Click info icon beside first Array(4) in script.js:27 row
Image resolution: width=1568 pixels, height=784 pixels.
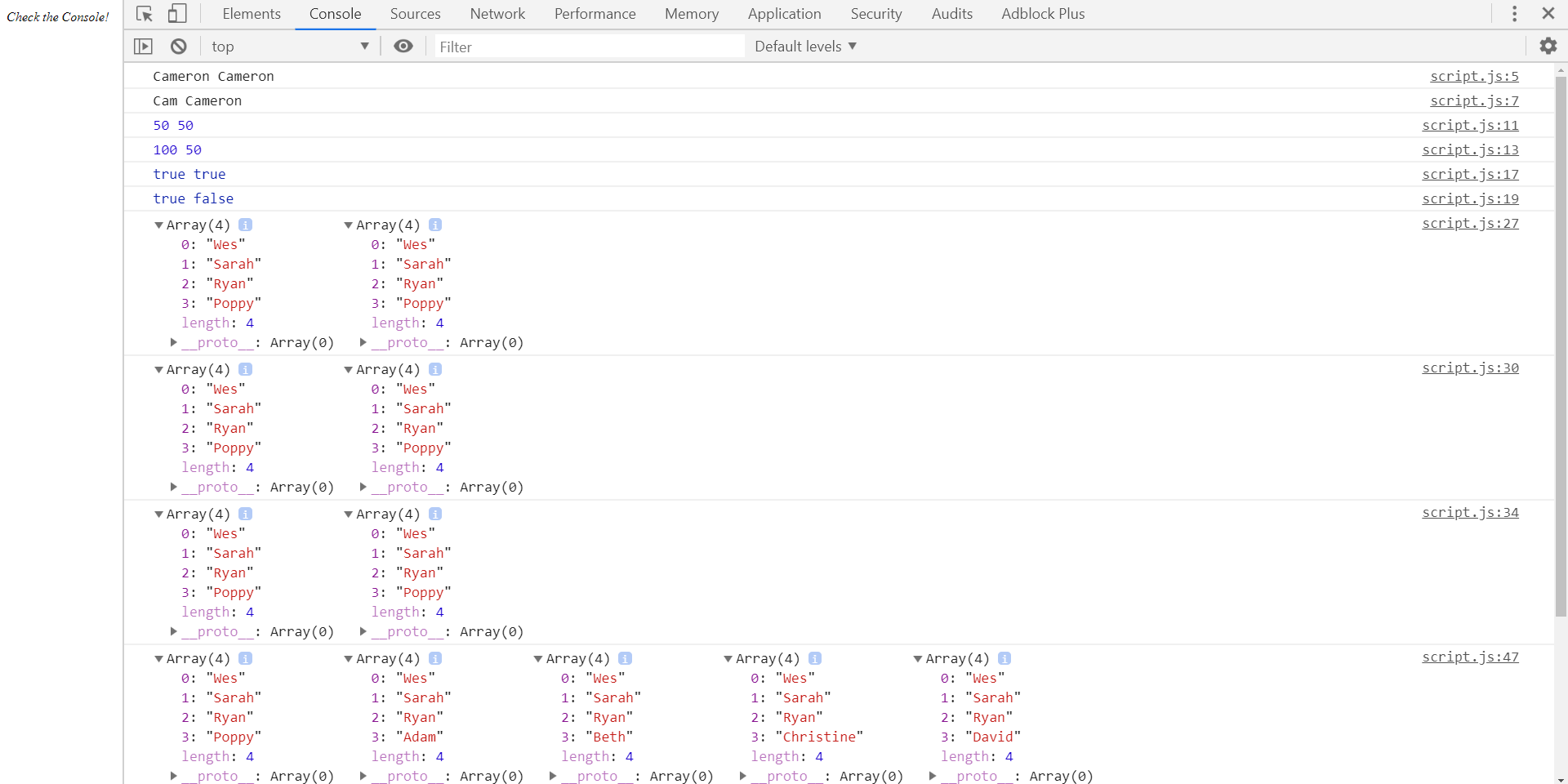point(245,225)
